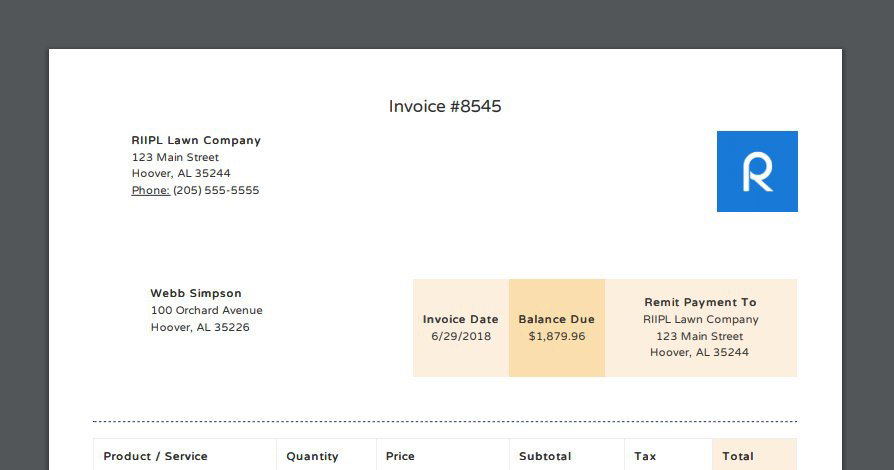
Task: Click the phone number (205) 555-5555
Action: tap(216, 190)
